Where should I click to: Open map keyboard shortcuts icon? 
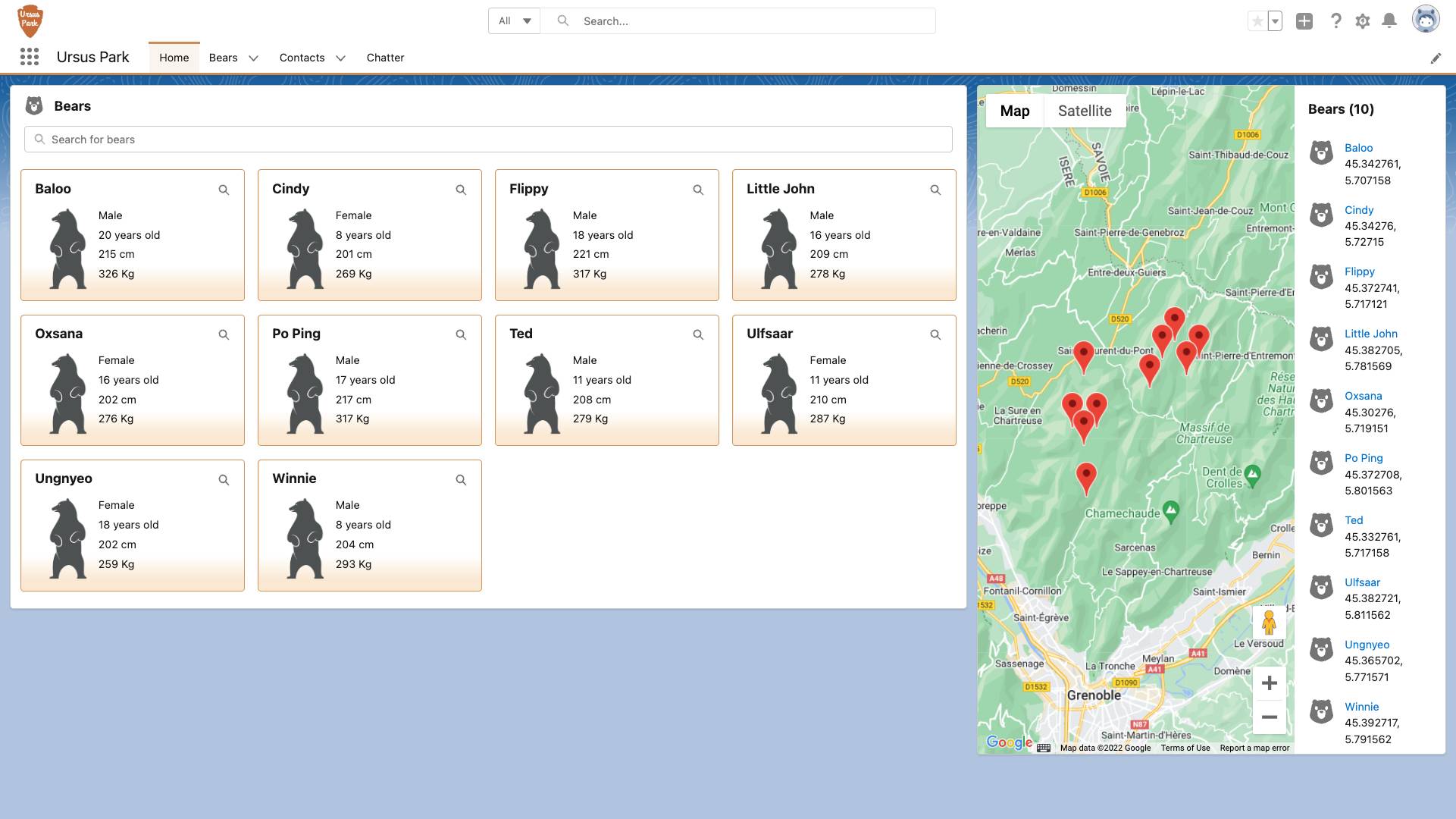(1044, 748)
